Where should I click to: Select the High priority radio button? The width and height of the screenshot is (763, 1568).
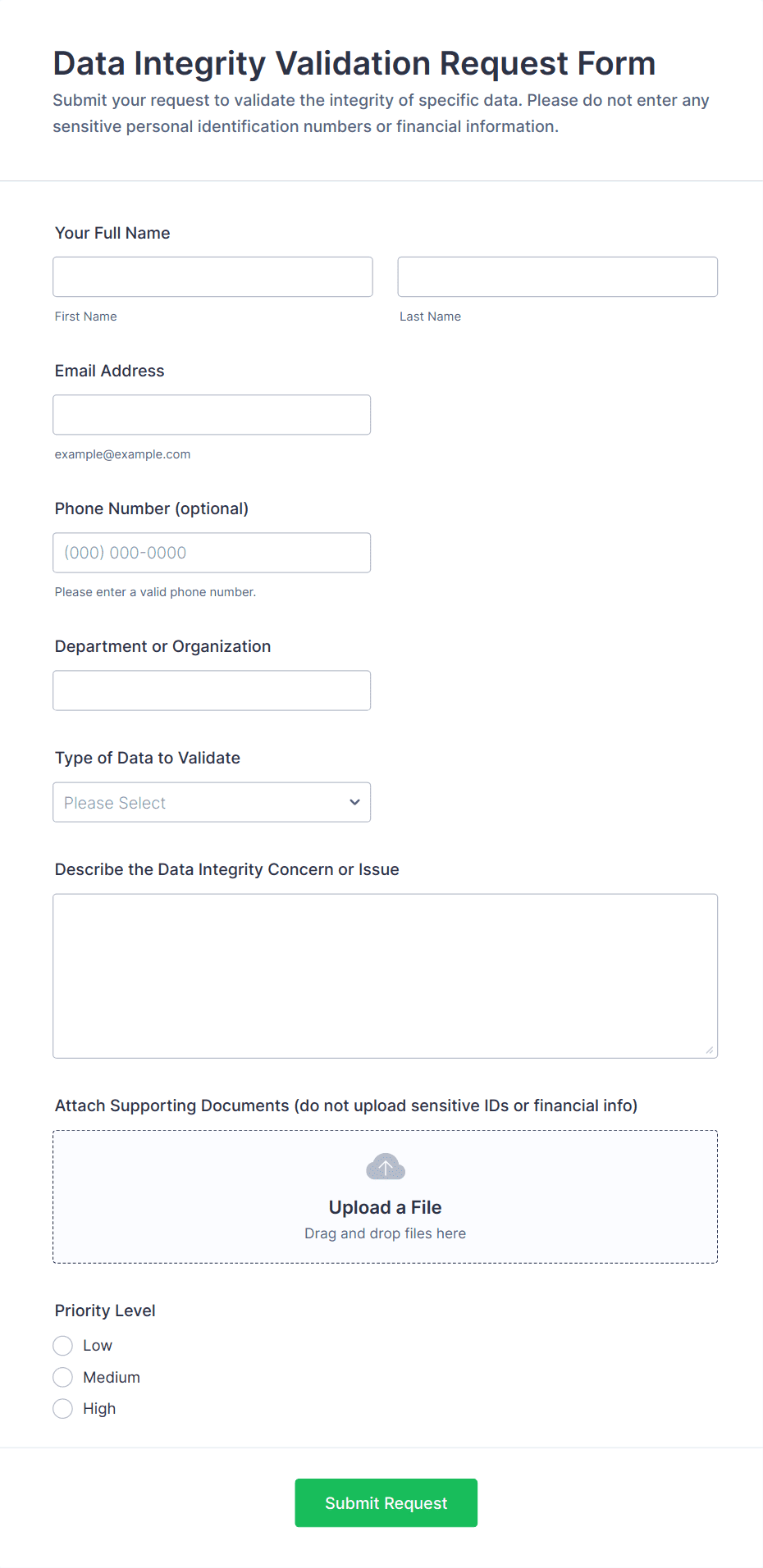63,1409
